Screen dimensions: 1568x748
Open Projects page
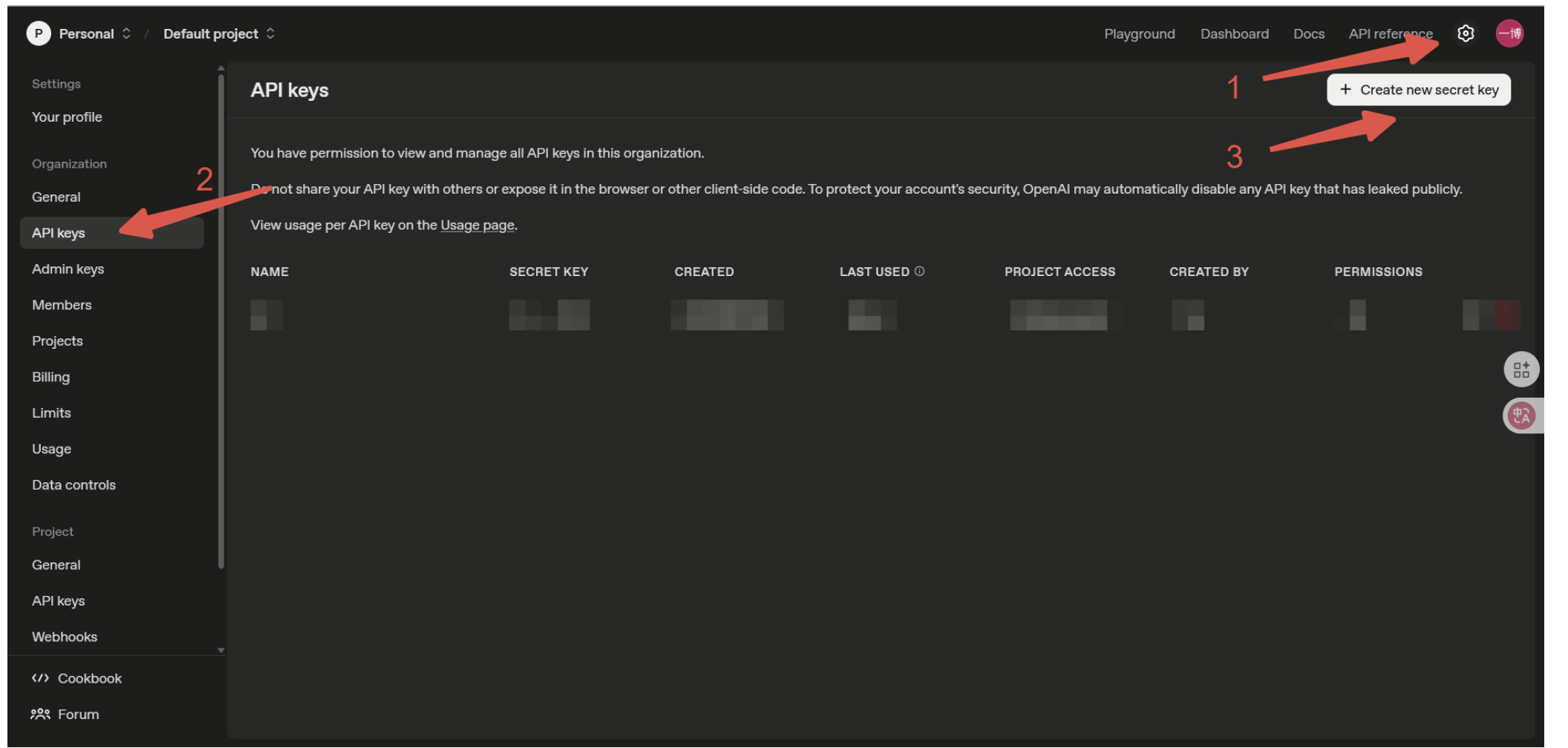[57, 341]
